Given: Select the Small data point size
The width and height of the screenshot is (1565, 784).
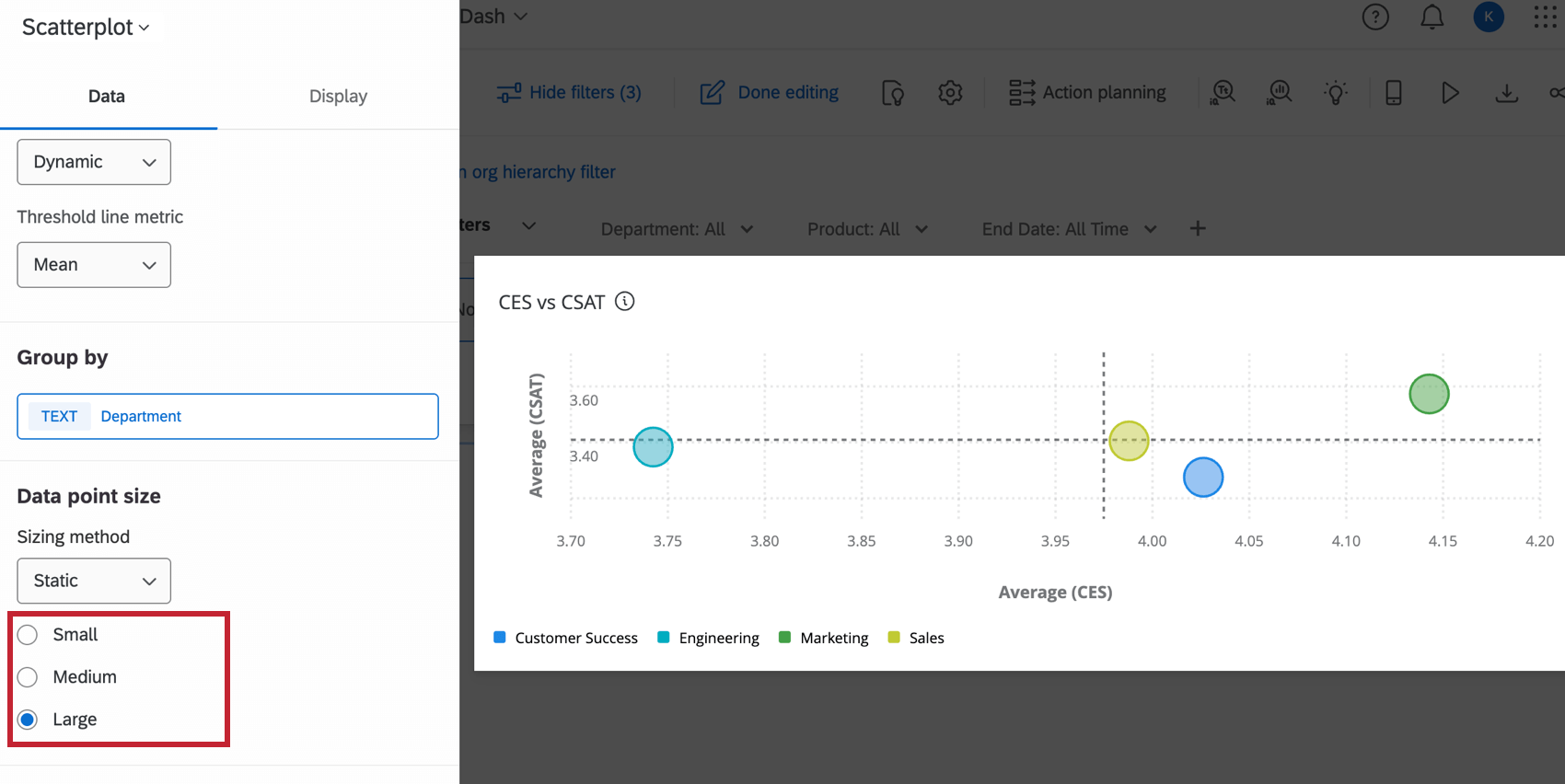Looking at the screenshot, I should coord(28,635).
